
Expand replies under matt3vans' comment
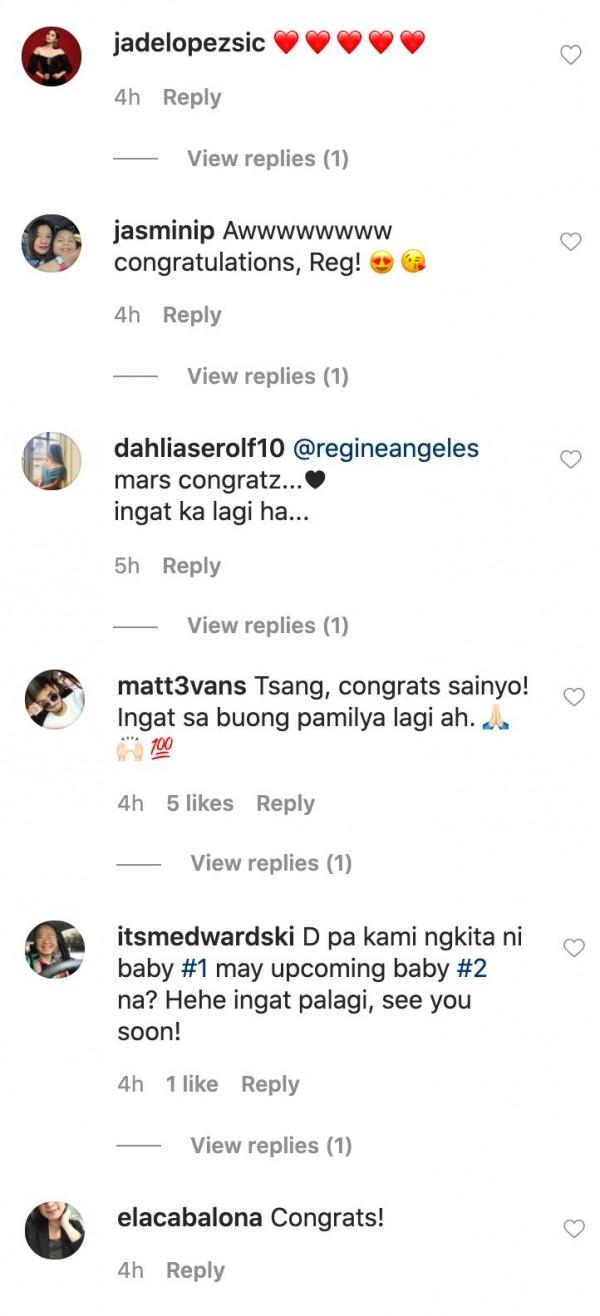271,863
